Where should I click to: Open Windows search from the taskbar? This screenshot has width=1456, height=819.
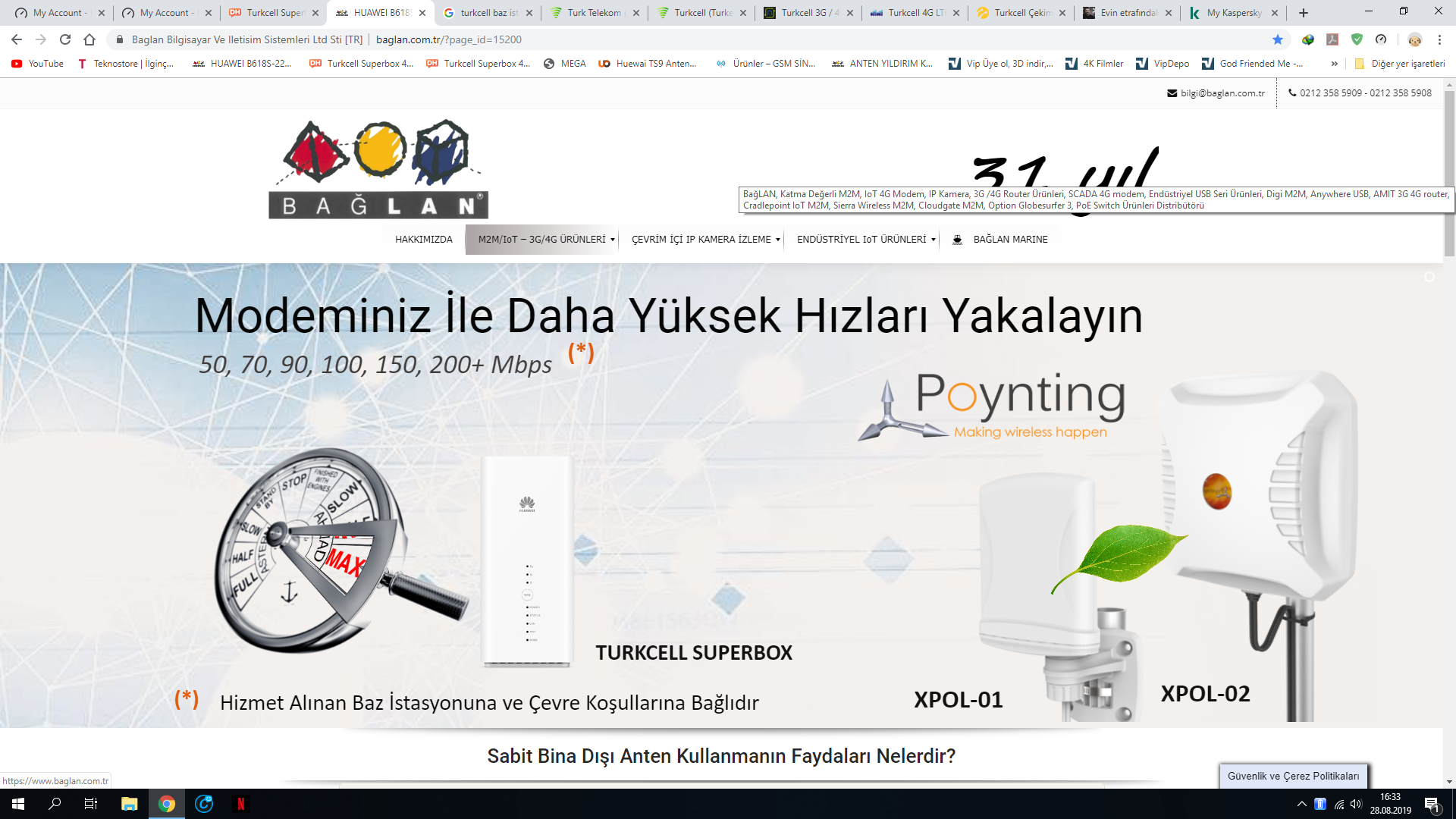[x=55, y=804]
